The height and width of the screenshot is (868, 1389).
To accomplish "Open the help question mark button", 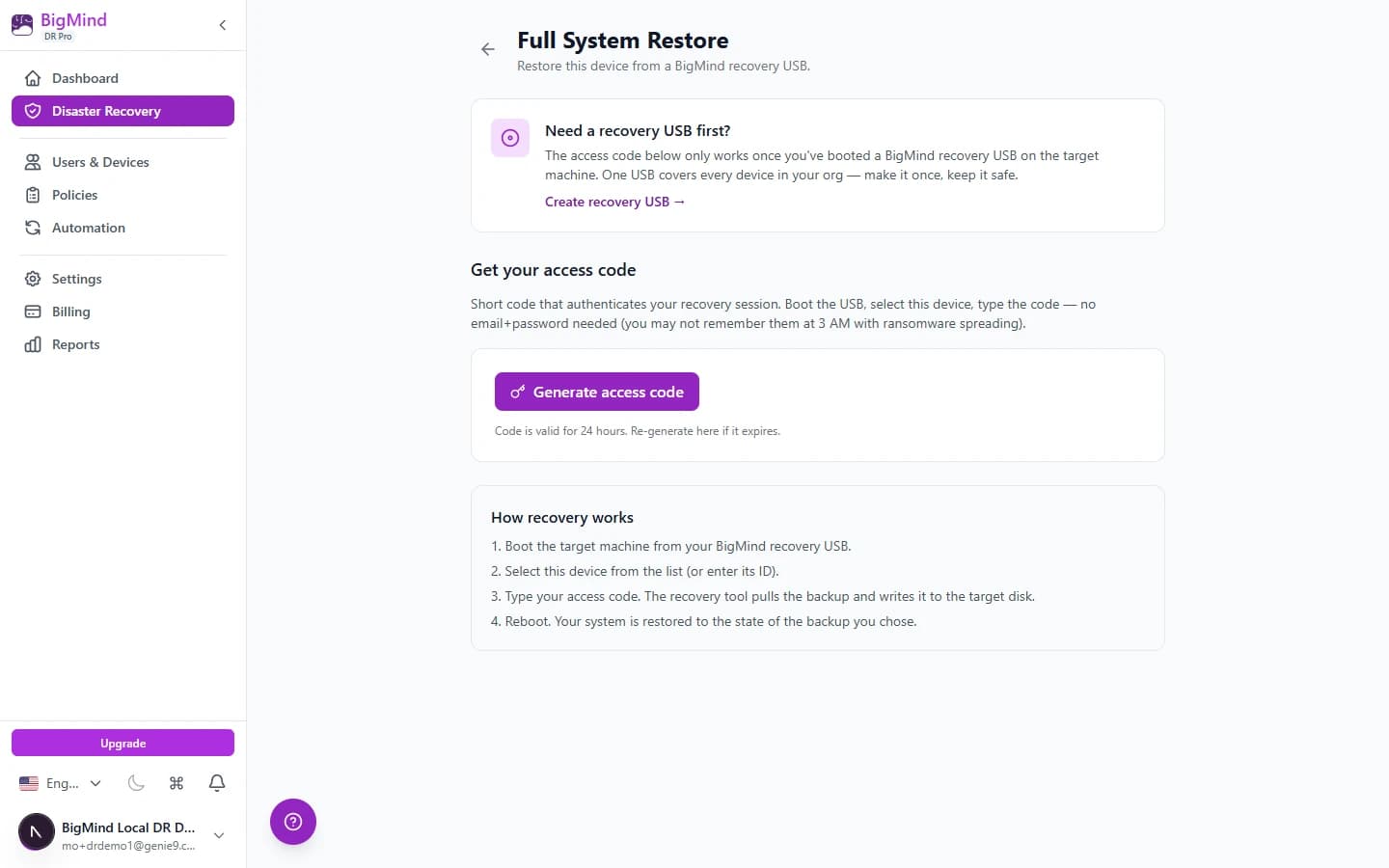I will (293, 822).
